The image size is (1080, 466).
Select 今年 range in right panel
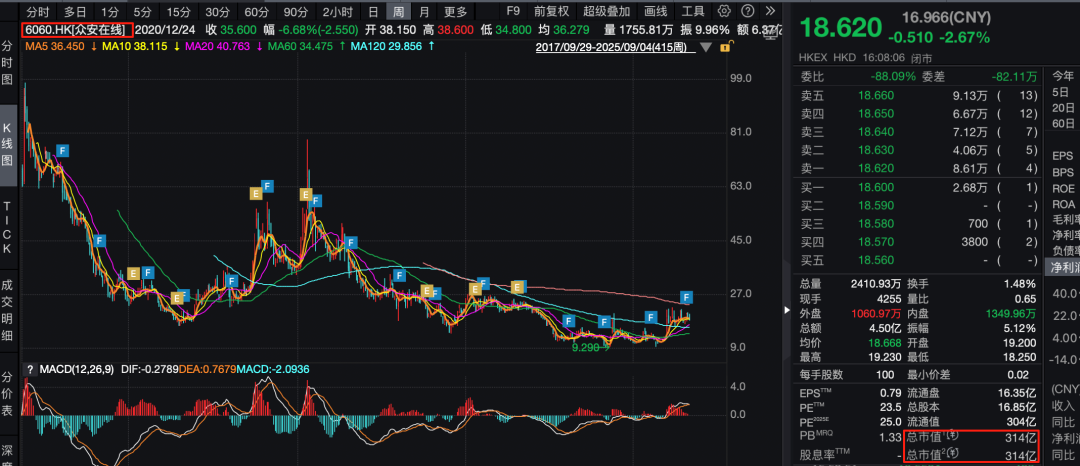point(1063,76)
